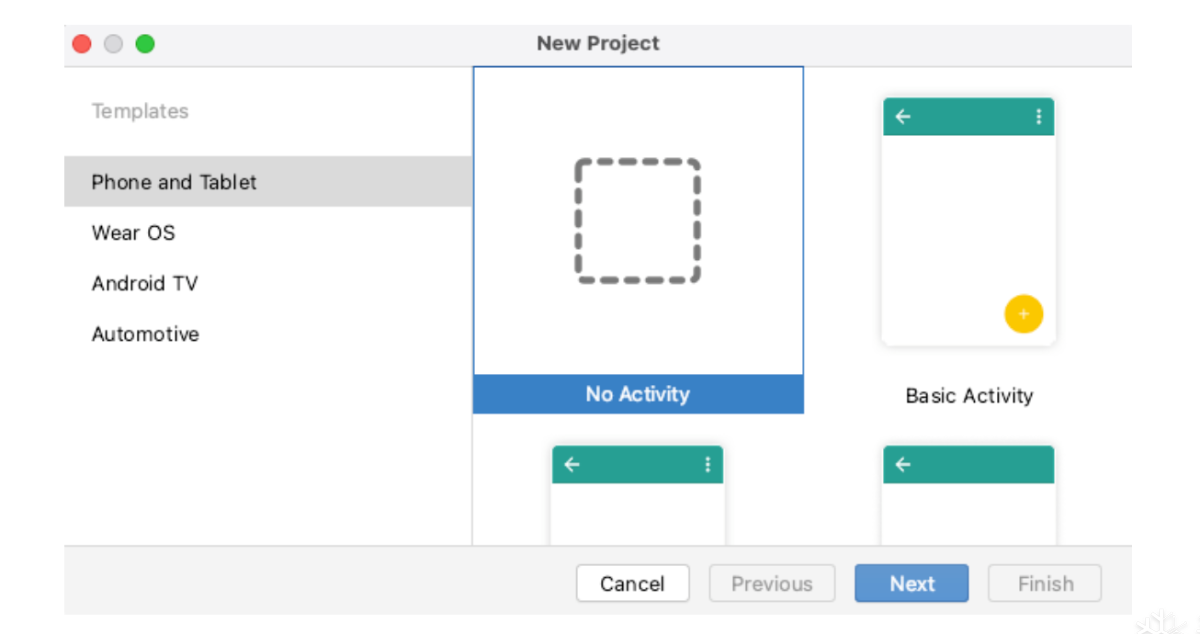Open the Automotive template category
1200x634 pixels.
click(x=145, y=335)
